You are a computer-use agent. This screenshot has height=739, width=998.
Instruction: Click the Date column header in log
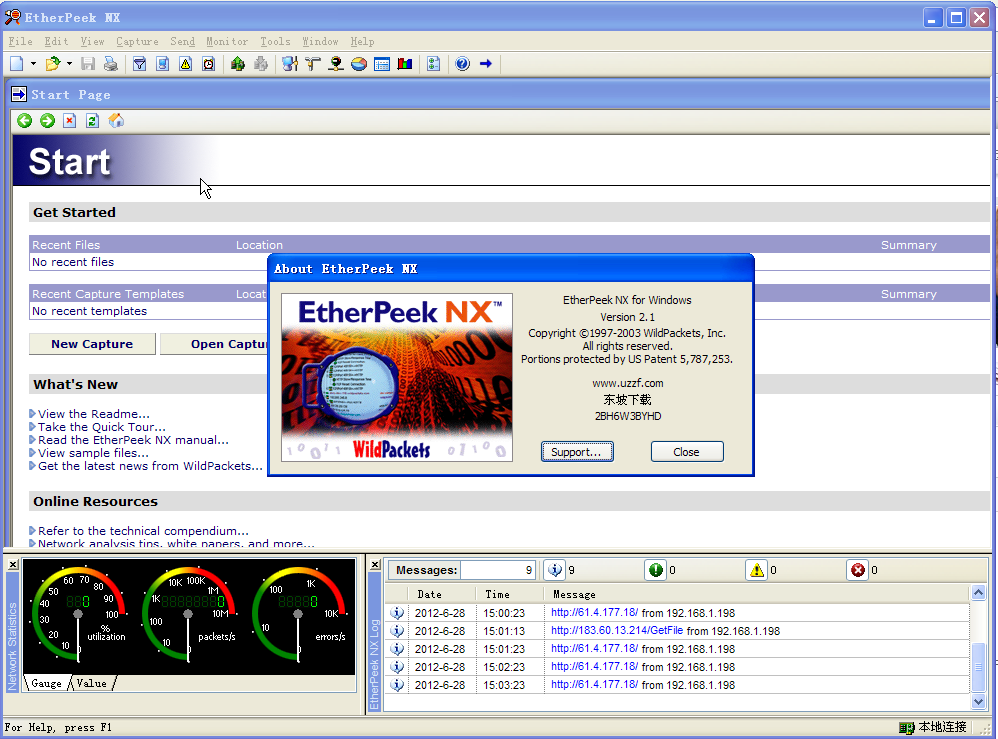(441, 594)
